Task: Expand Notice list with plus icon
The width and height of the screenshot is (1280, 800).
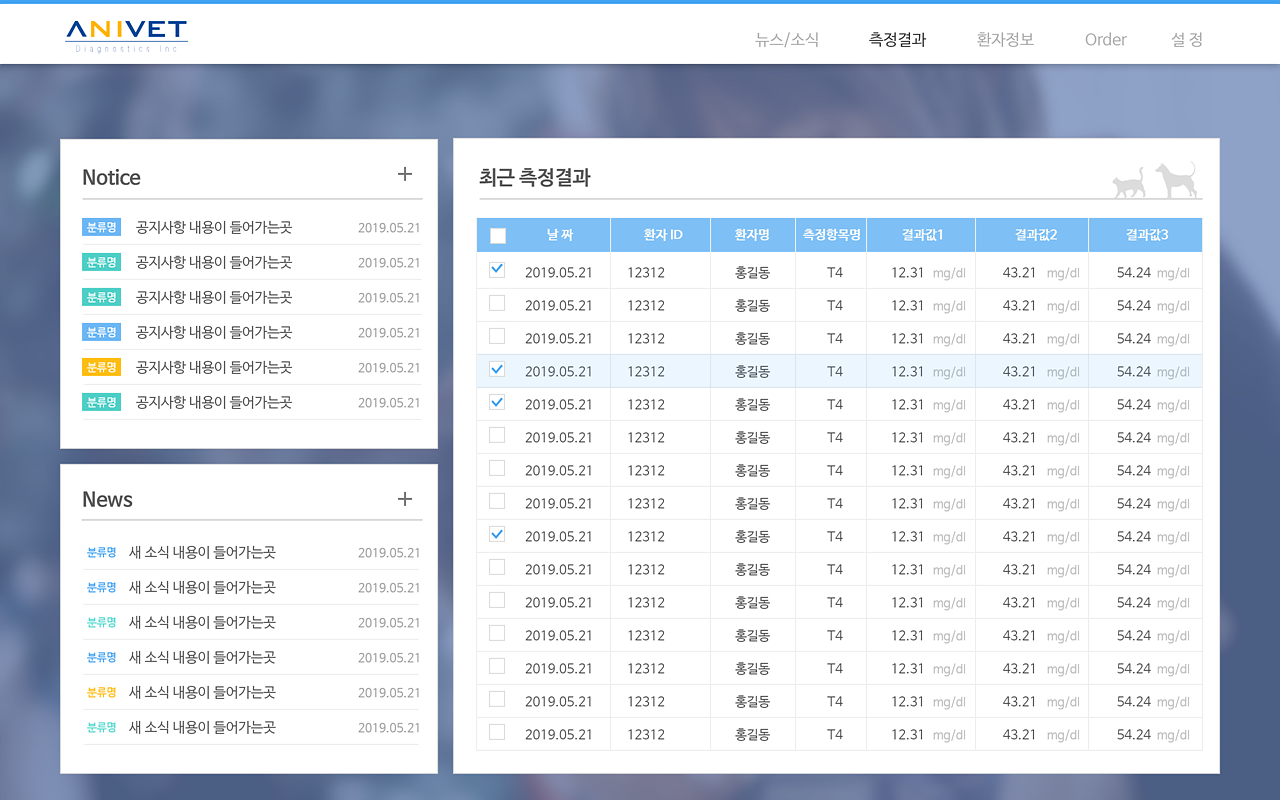Action: coord(405,175)
